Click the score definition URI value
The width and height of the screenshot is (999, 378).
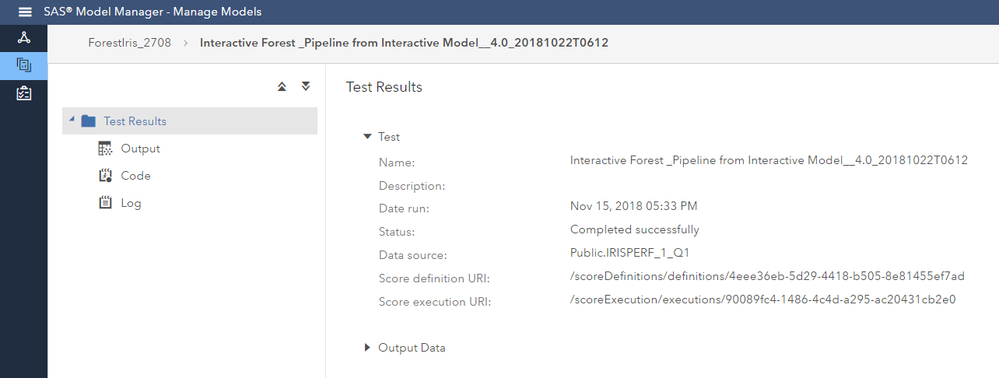(x=768, y=276)
